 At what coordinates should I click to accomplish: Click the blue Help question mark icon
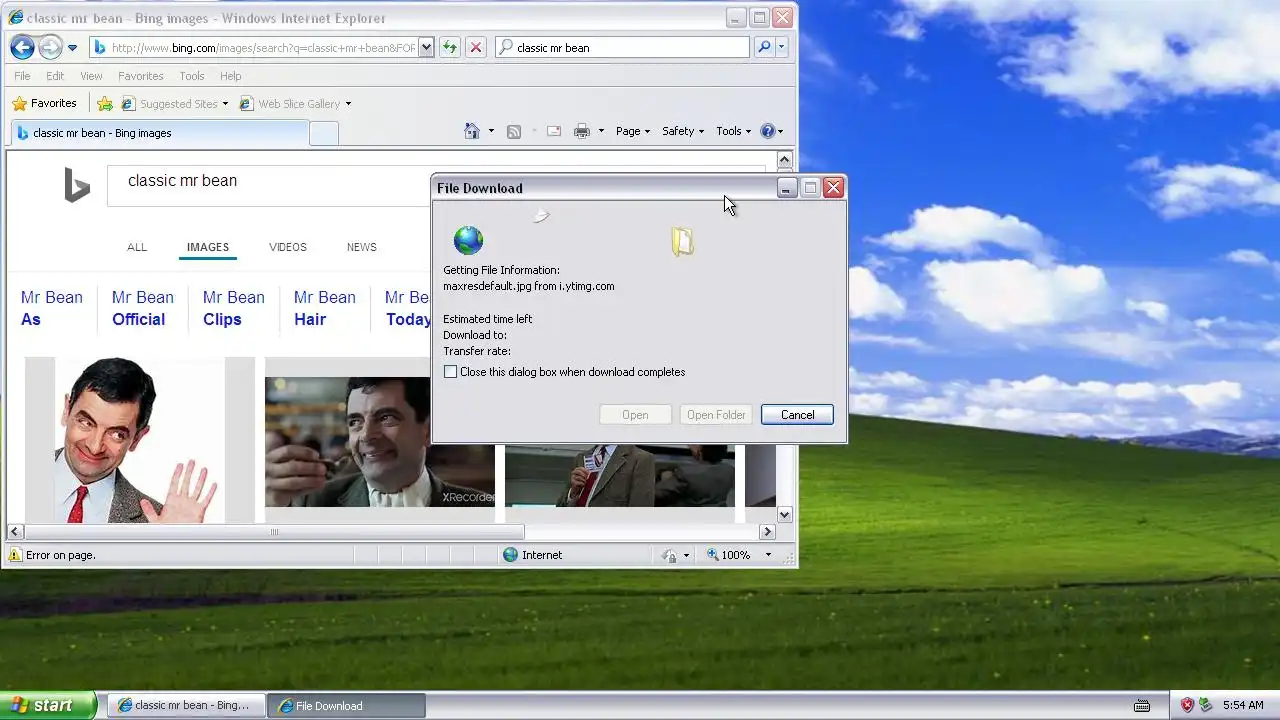[x=768, y=131]
